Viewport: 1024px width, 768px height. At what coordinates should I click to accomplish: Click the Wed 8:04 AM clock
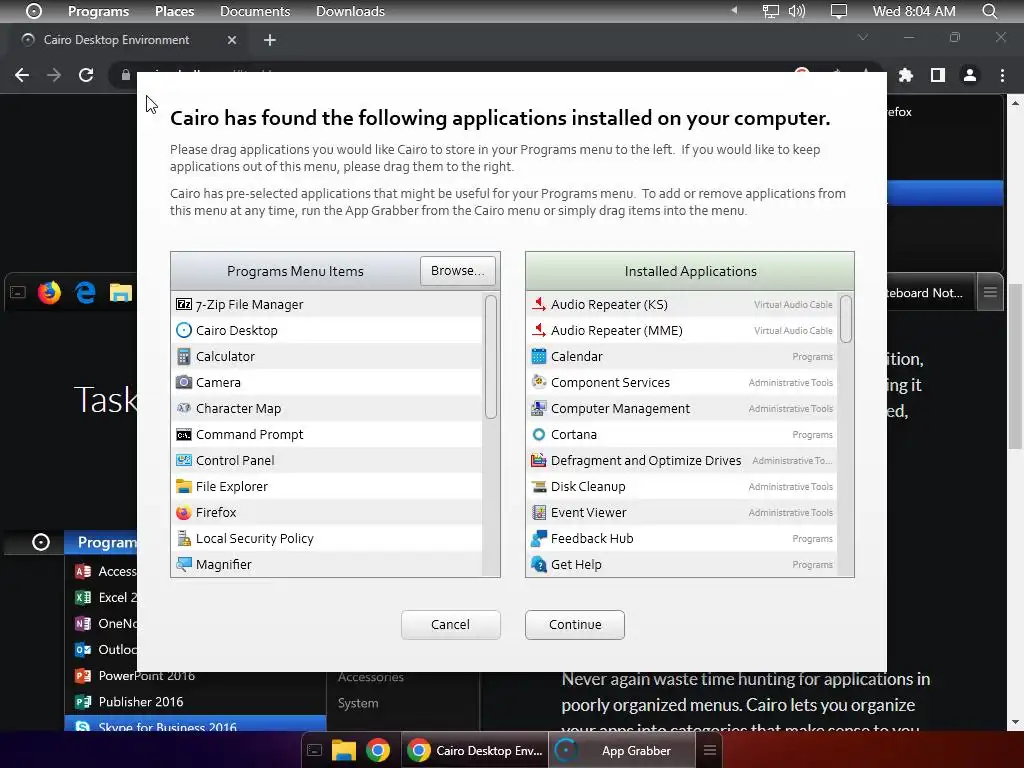tap(914, 11)
